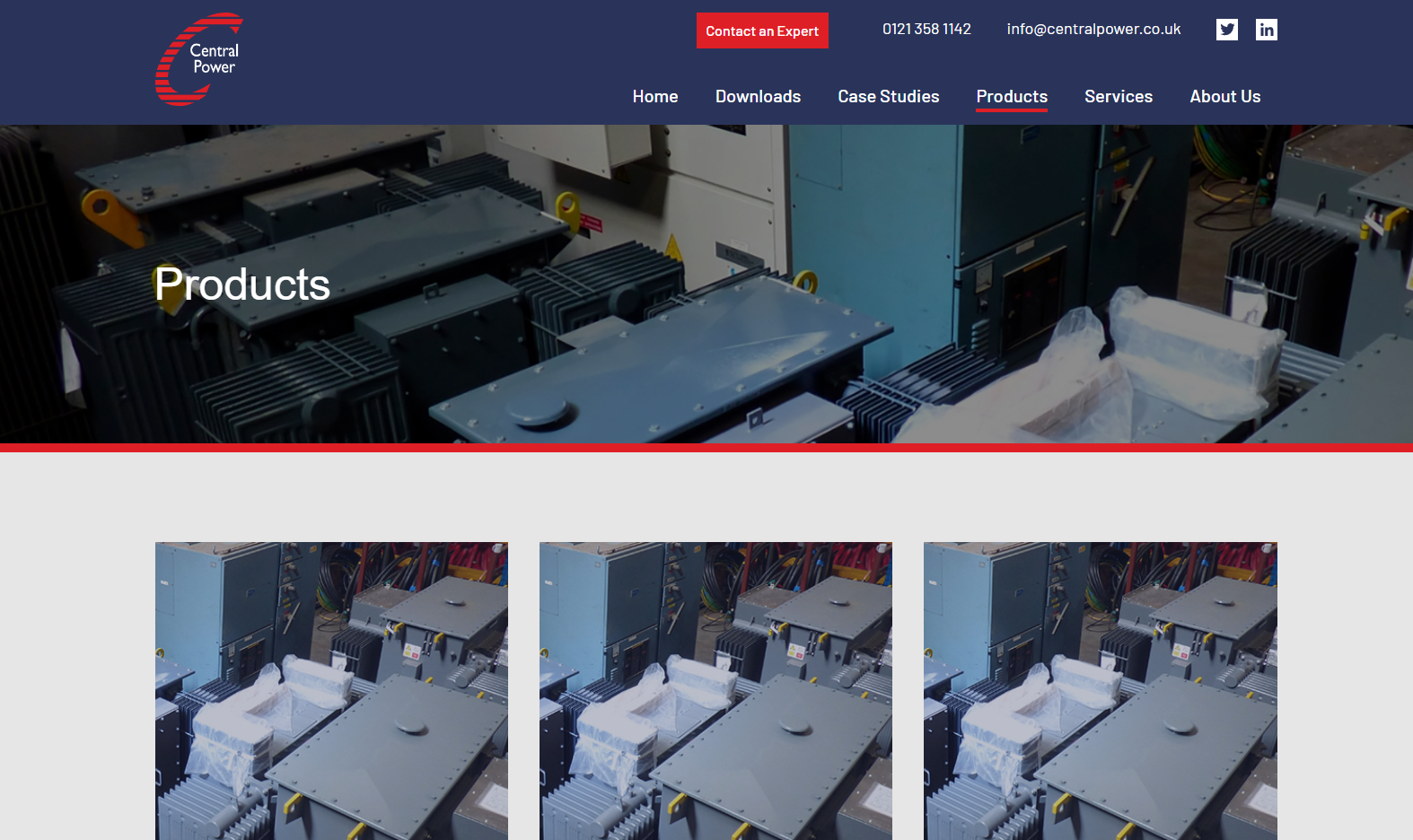Call the 0121 358 1142 phone link

tap(926, 30)
